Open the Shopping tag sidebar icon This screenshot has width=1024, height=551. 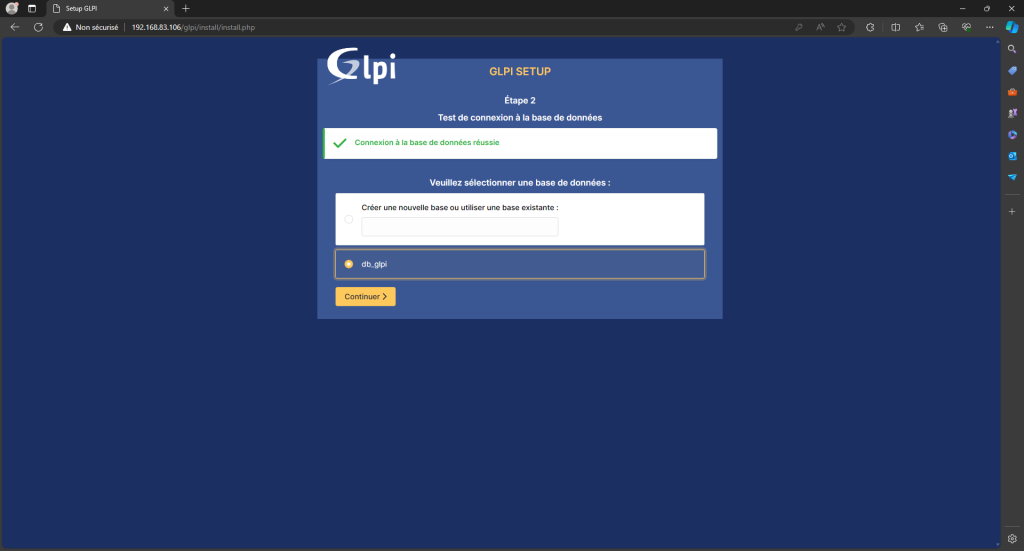pos(1011,70)
